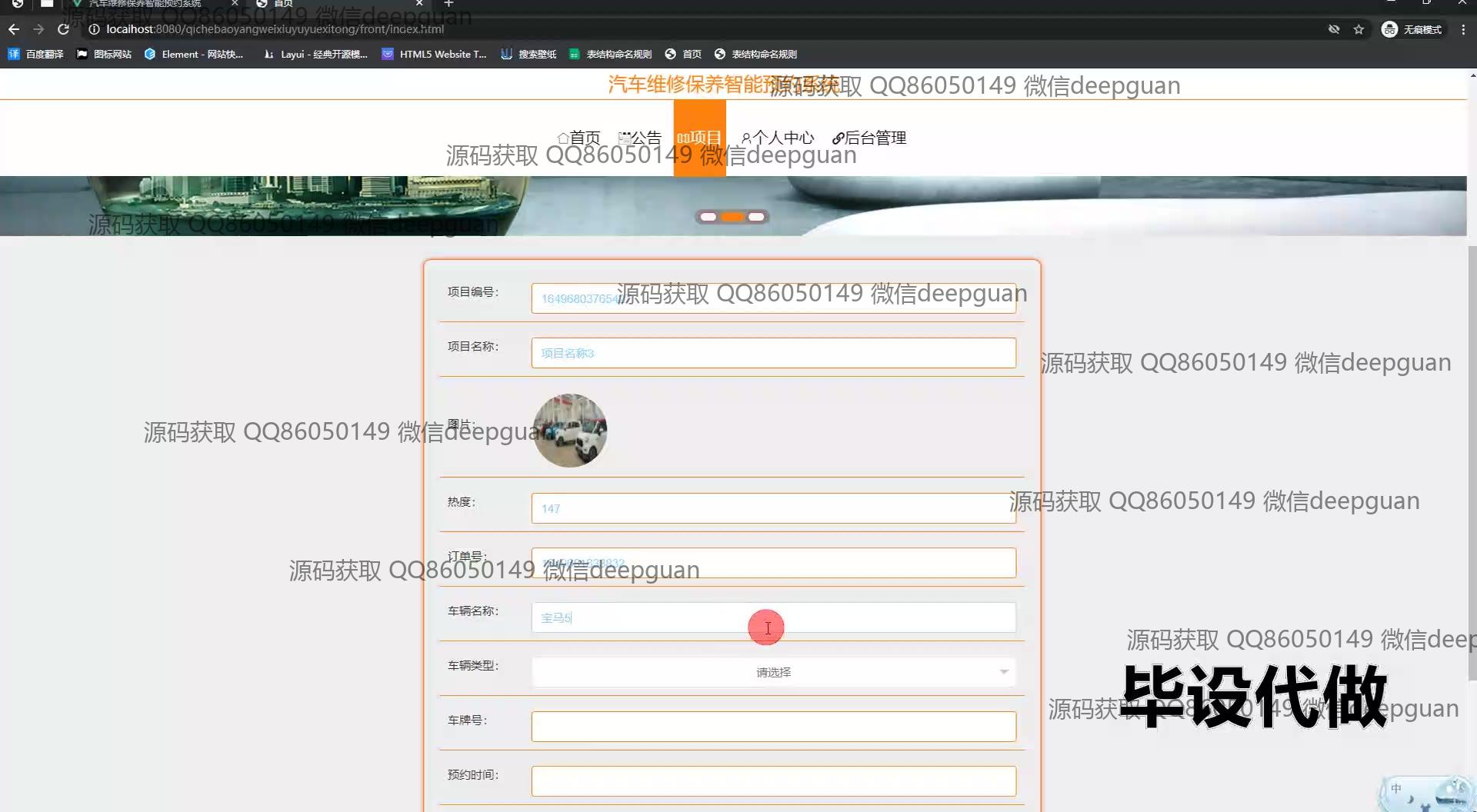Open the 搜索壁纸 bookmark
Image resolution: width=1477 pixels, height=812 pixels.
pyautogui.click(x=528, y=54)
